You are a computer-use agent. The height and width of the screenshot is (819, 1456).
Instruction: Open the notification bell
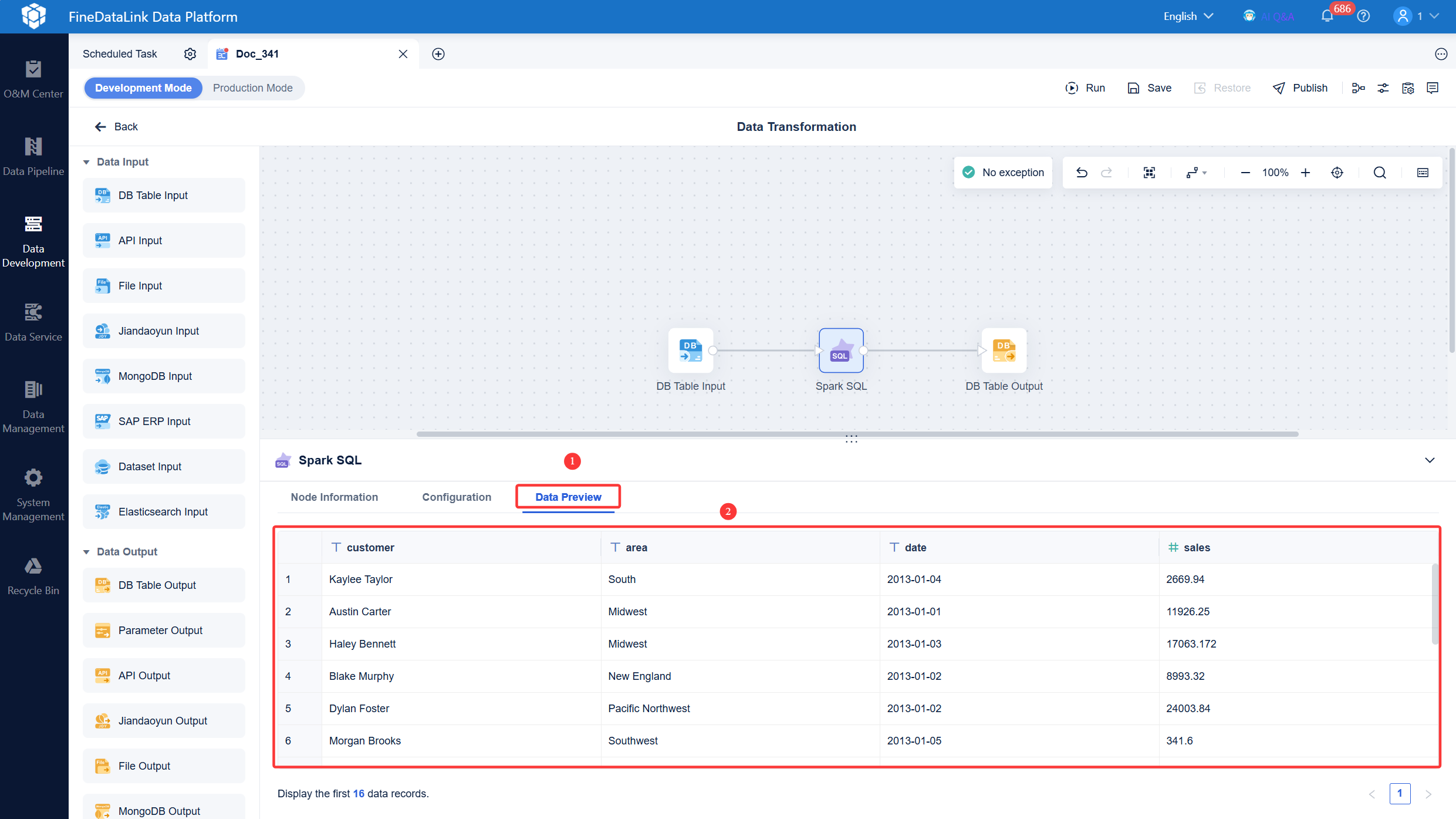pos(1327,16)
